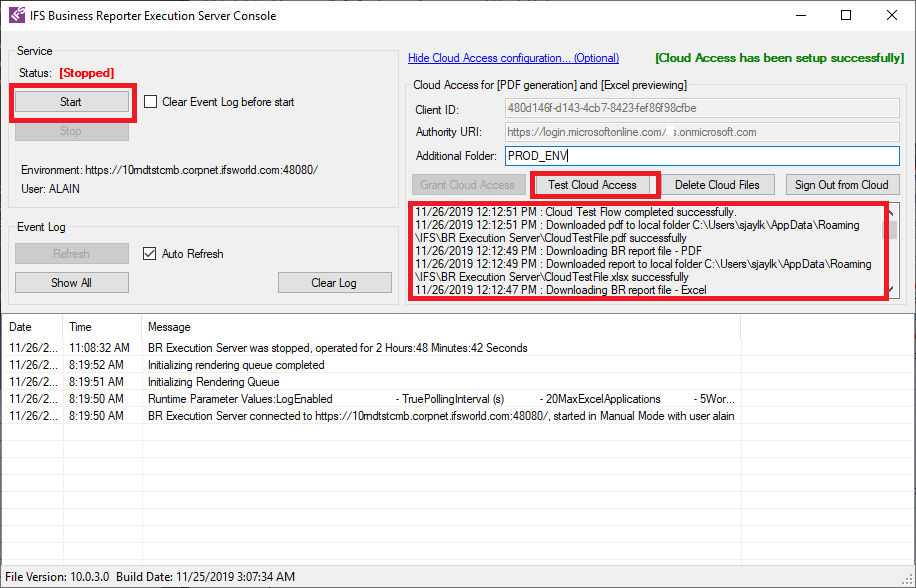This screenshot has height=588, width=916.
Task: Click the Authority URI field
Action: (x=702, y=132)
